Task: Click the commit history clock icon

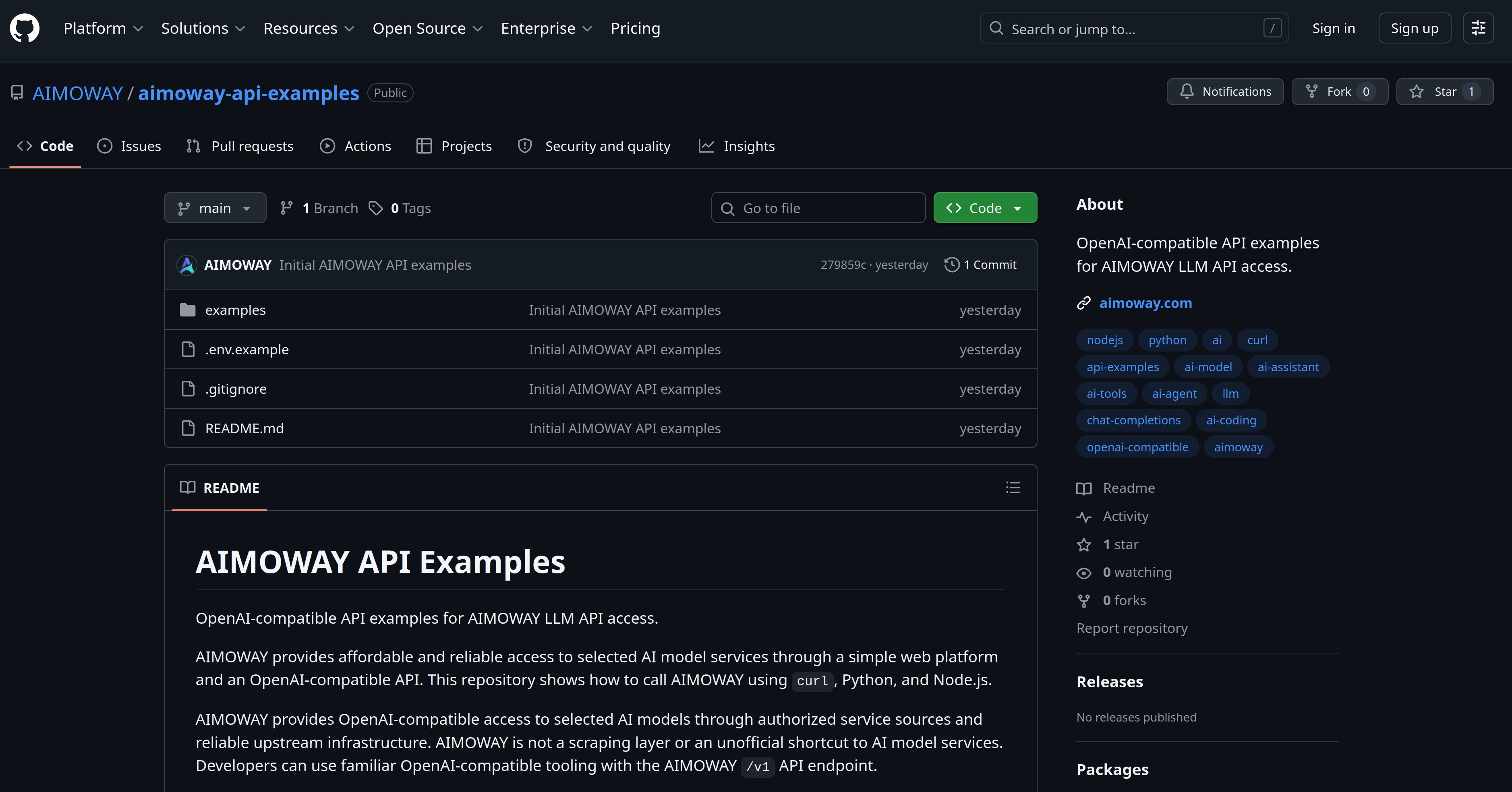Action: click(x=951, y=265)
